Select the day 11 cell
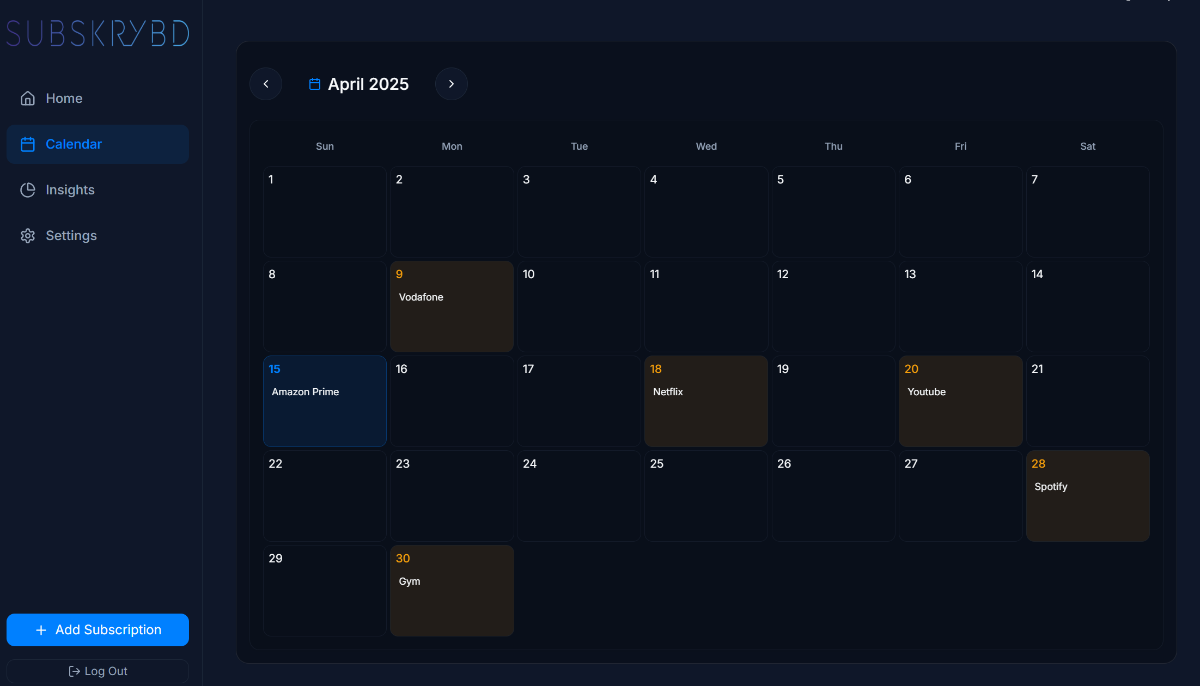Image resolution: width=1200 pixels, height=686 pixels. 706,307
